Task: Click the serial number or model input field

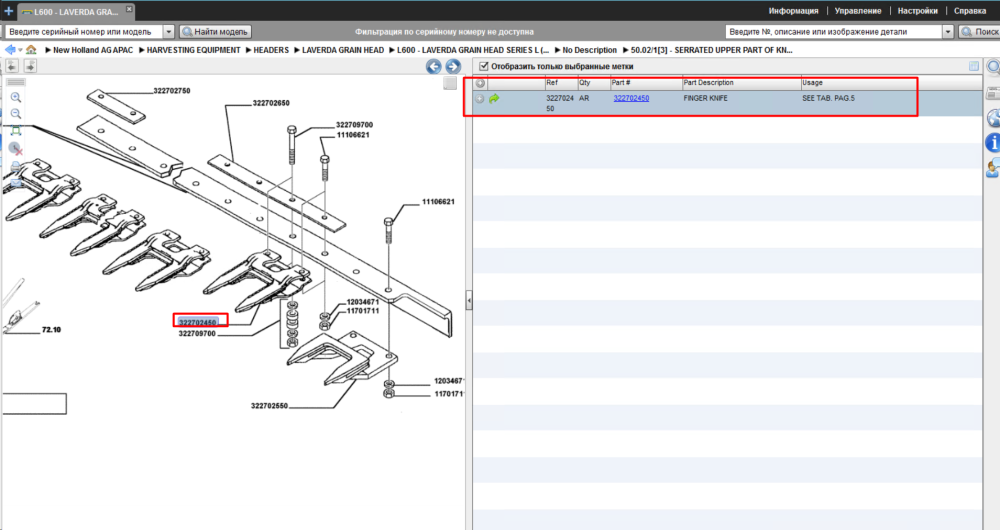Action: pyautogui.click(x=84, y=31)
